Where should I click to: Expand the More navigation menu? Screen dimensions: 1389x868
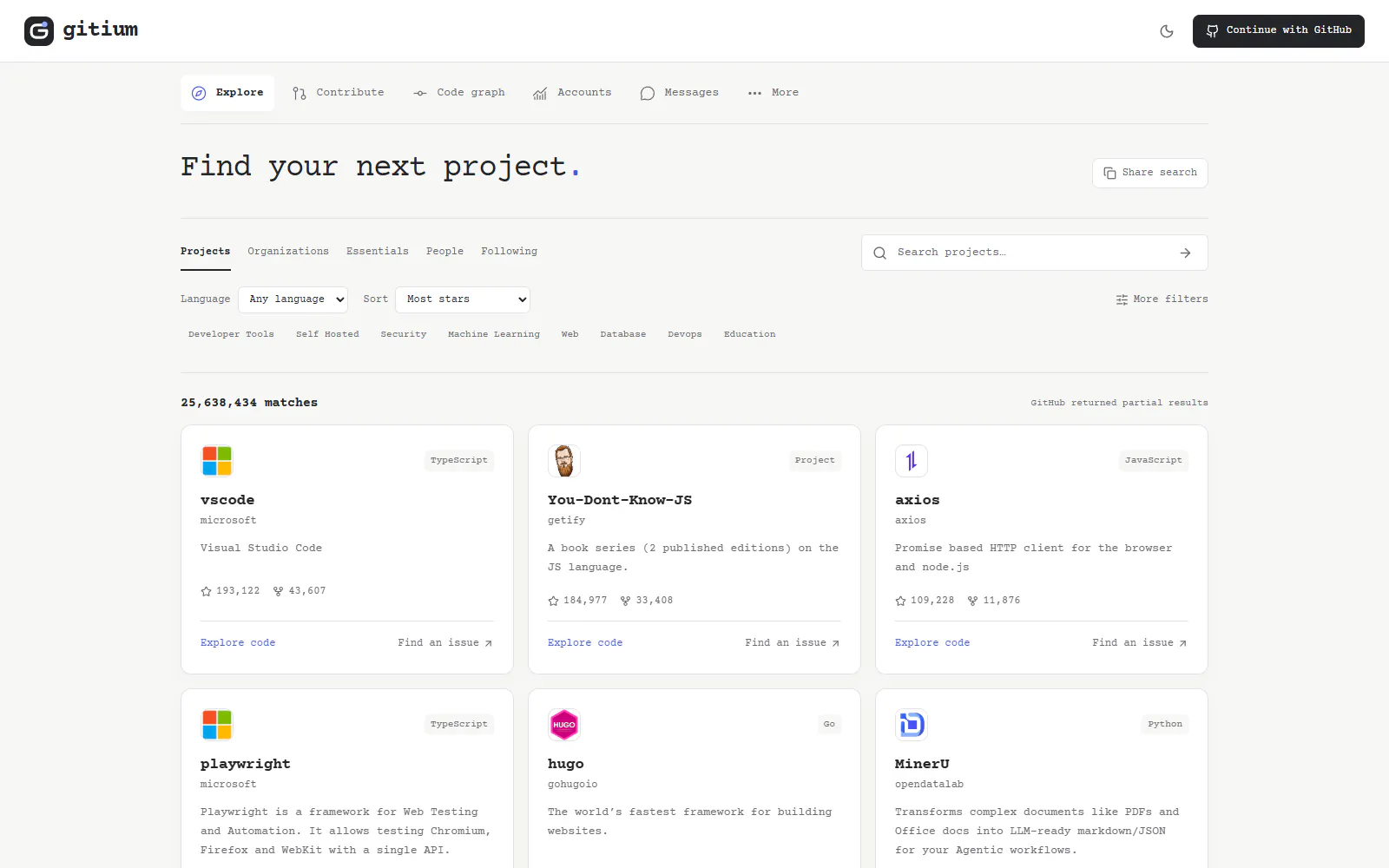(x=773, y=93)
